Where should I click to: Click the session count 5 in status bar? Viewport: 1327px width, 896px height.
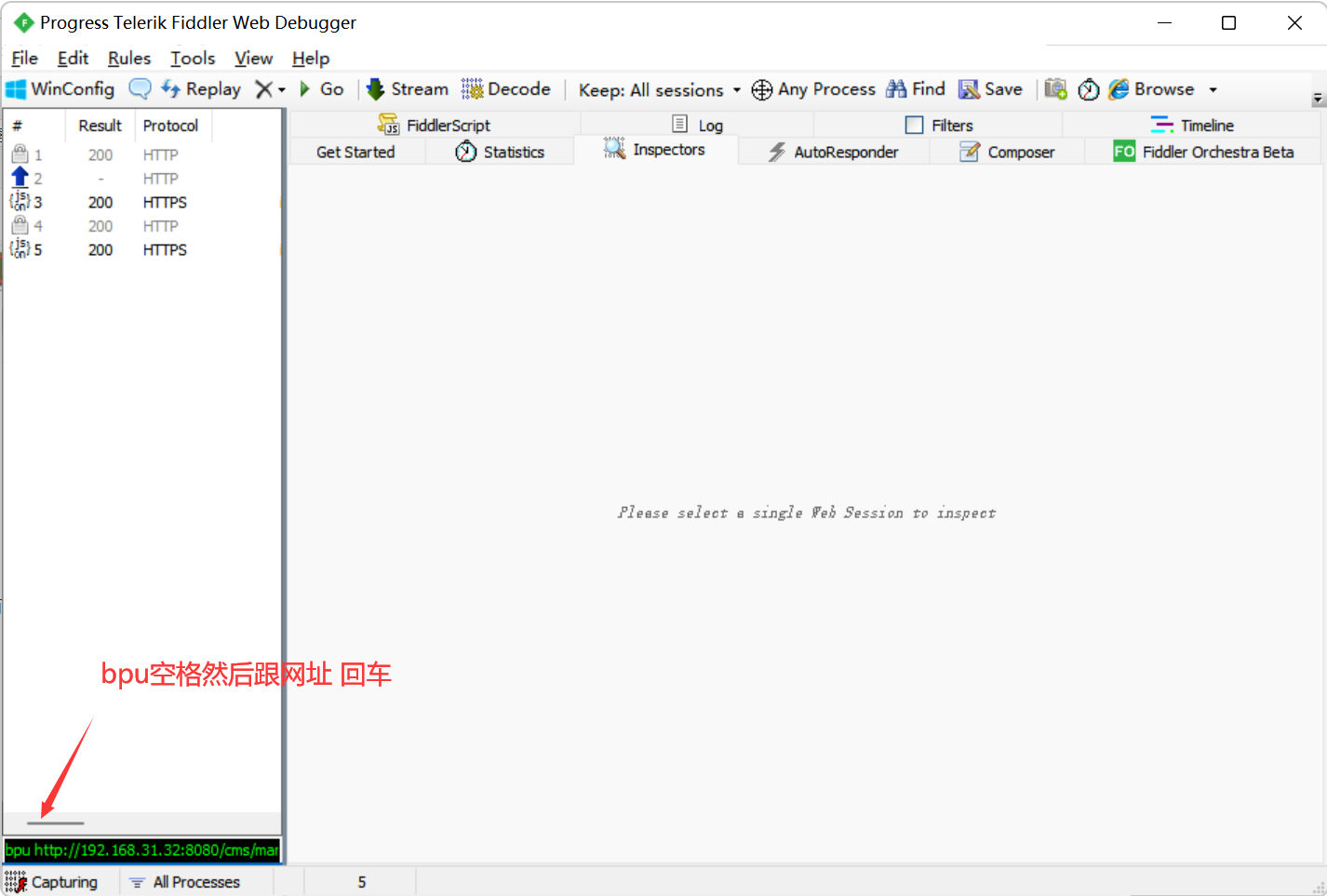pyautogui.click(x=361, y=882)
